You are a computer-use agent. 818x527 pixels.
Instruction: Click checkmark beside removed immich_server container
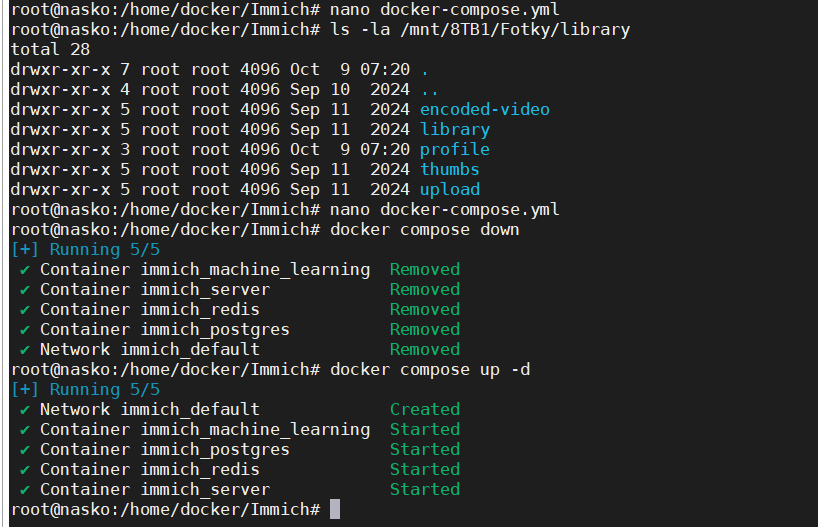(25, 290)
